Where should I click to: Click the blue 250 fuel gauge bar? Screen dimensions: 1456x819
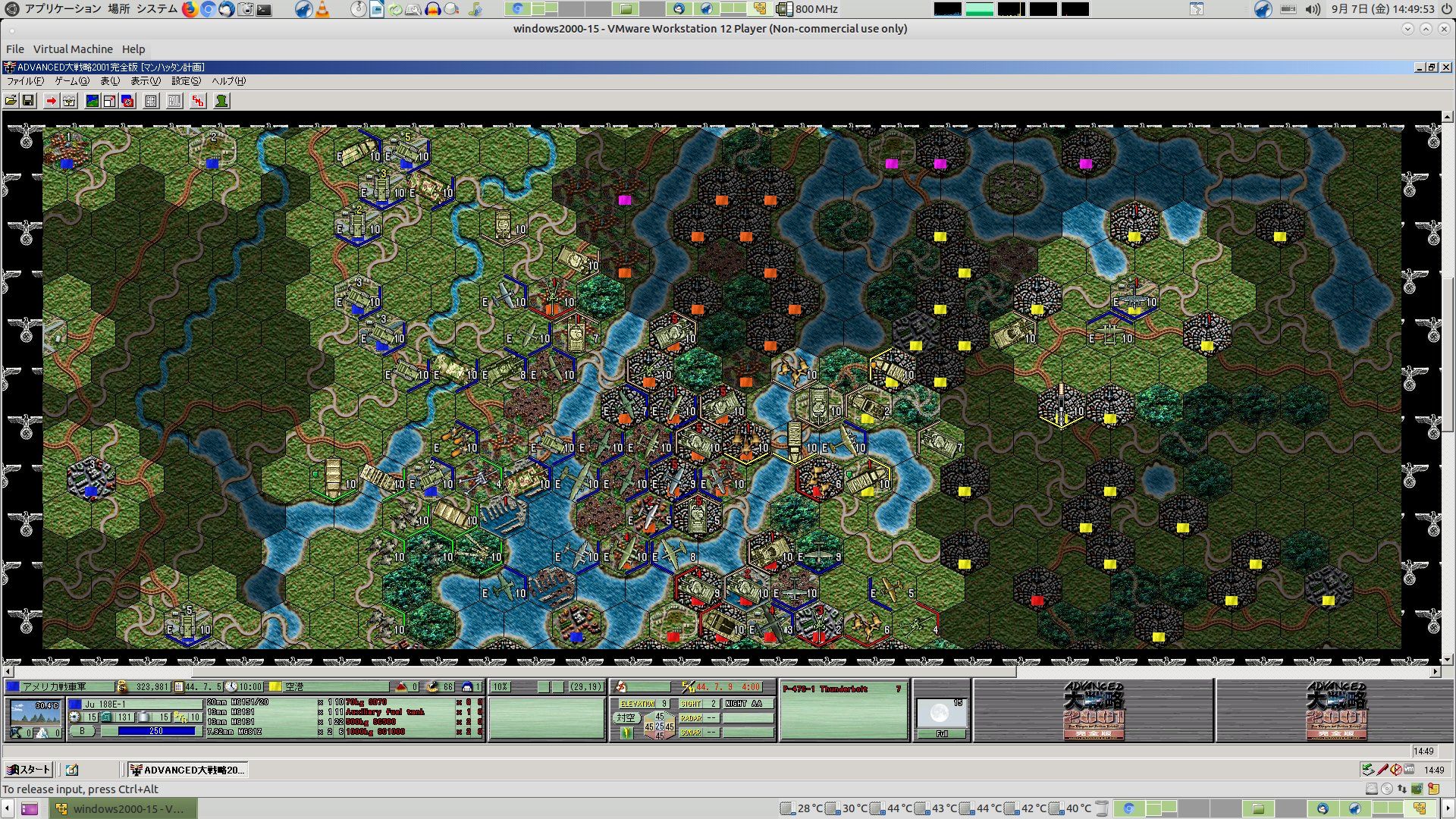click(x=156, y=731)
